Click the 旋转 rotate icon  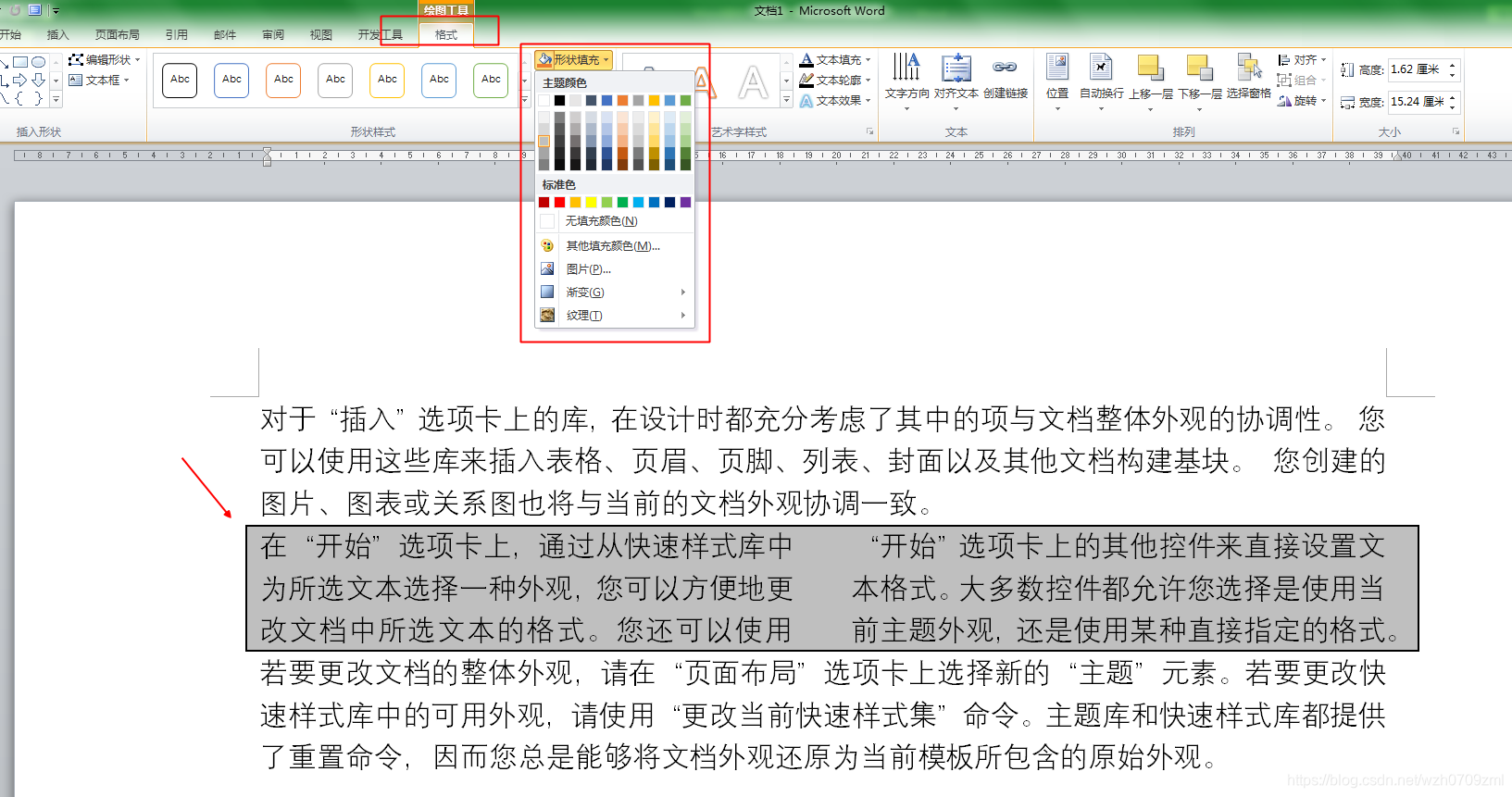click(x=1284, y=100)
